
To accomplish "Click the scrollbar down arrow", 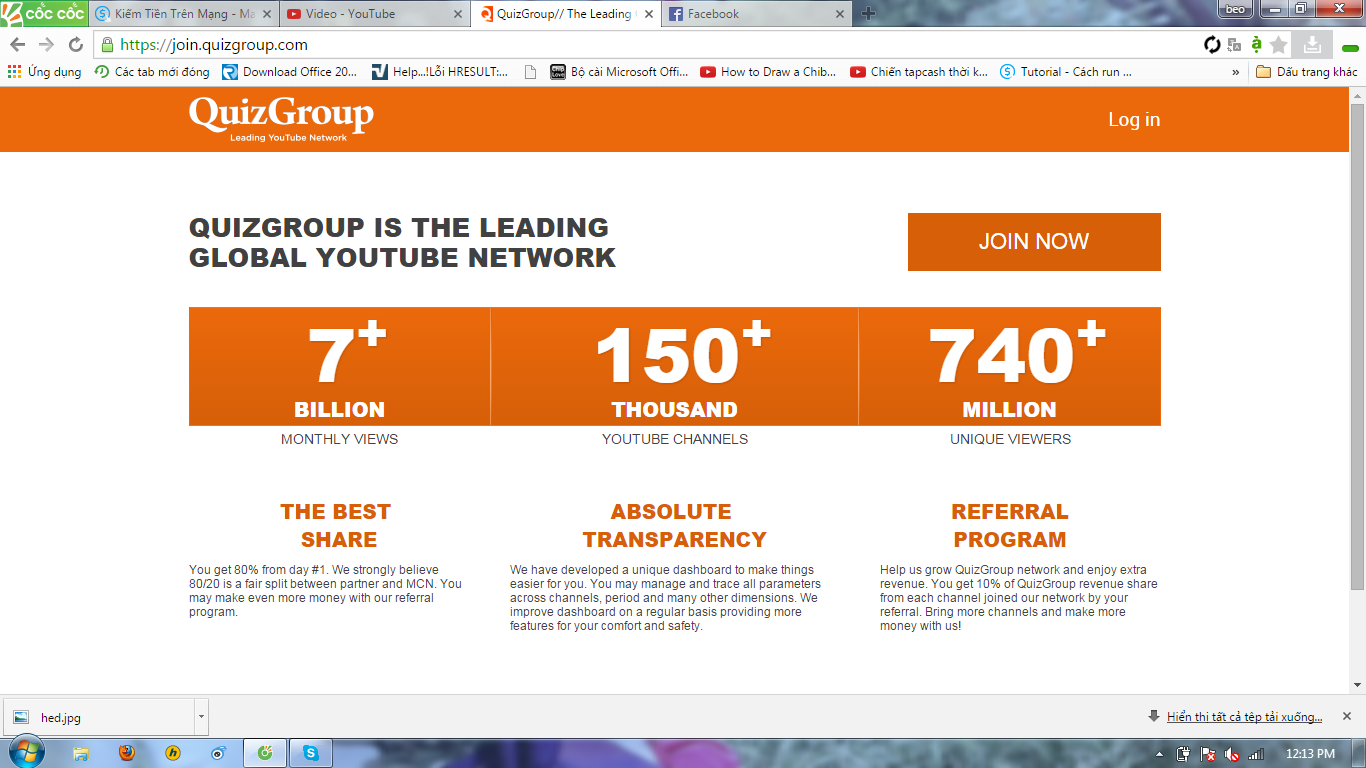I will pos(1357,685).
